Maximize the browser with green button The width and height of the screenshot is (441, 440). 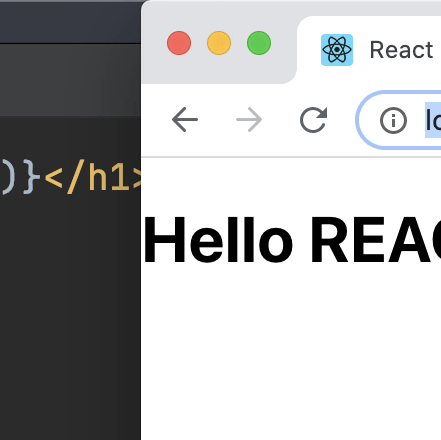(x=259, y=43)
